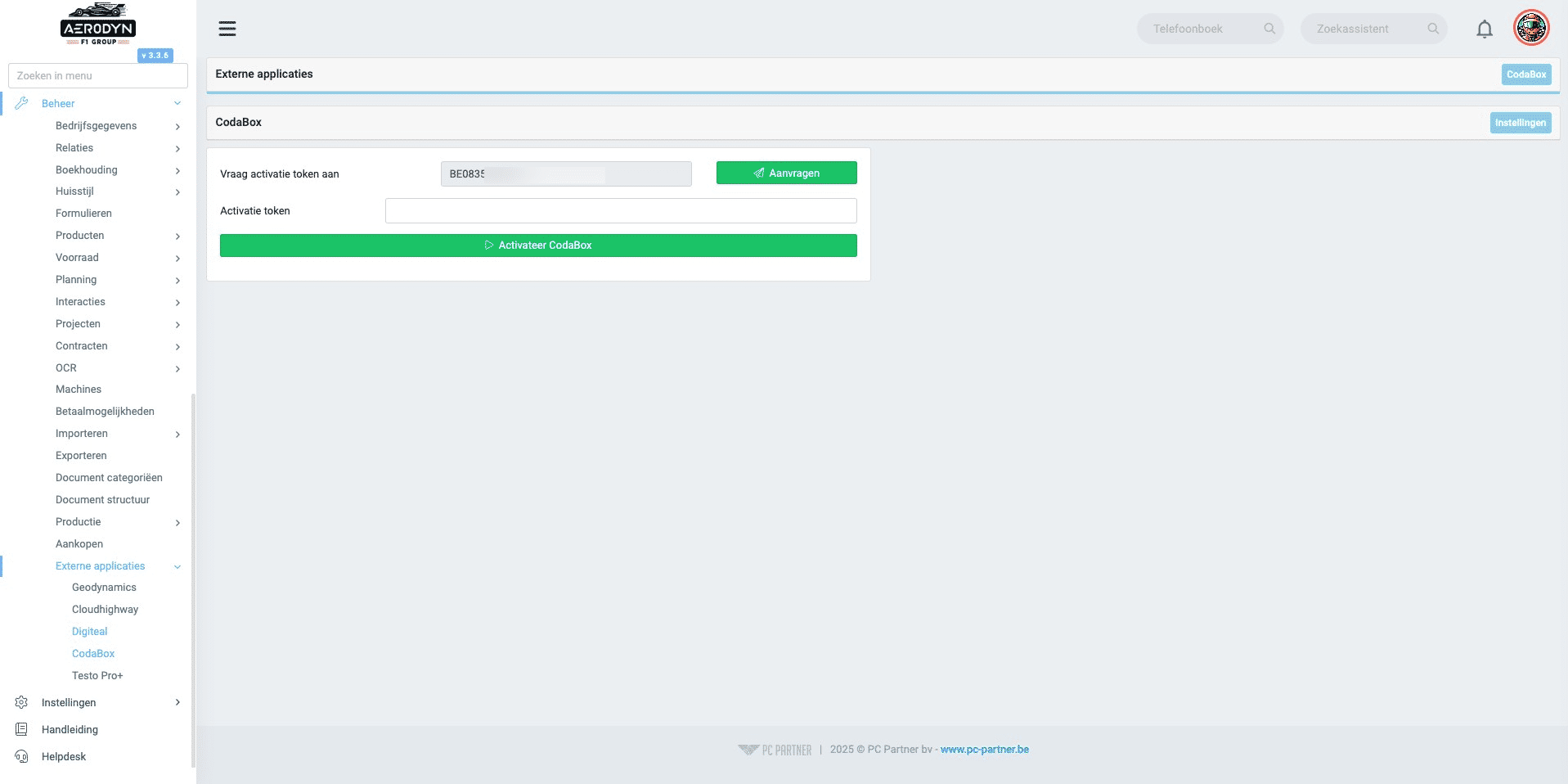
Task: Click the Zoekassistent search magnifier icon
Action: [1433, 29]
